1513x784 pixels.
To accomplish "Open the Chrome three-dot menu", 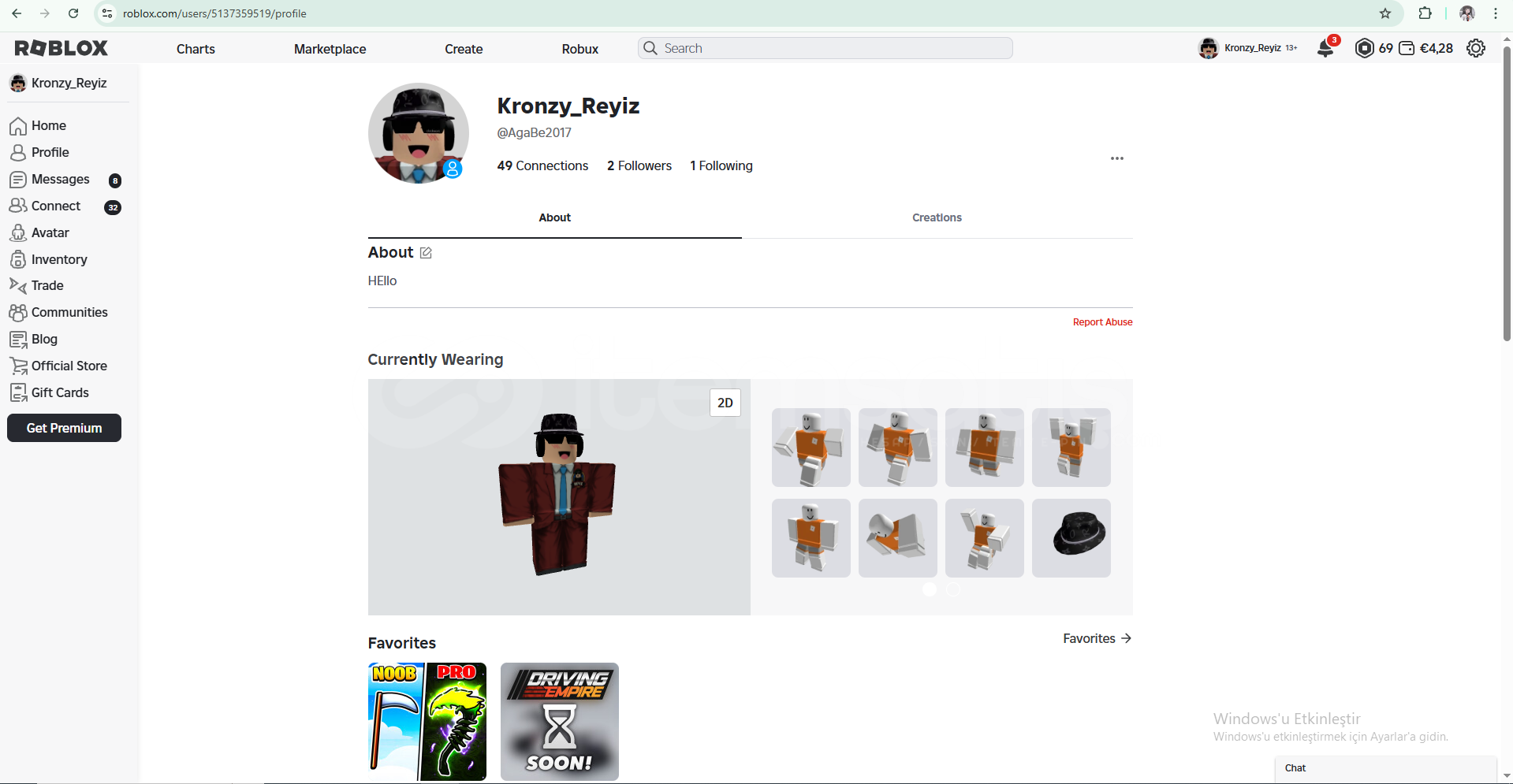I will pyautogui.click(x=1496, y=13).
